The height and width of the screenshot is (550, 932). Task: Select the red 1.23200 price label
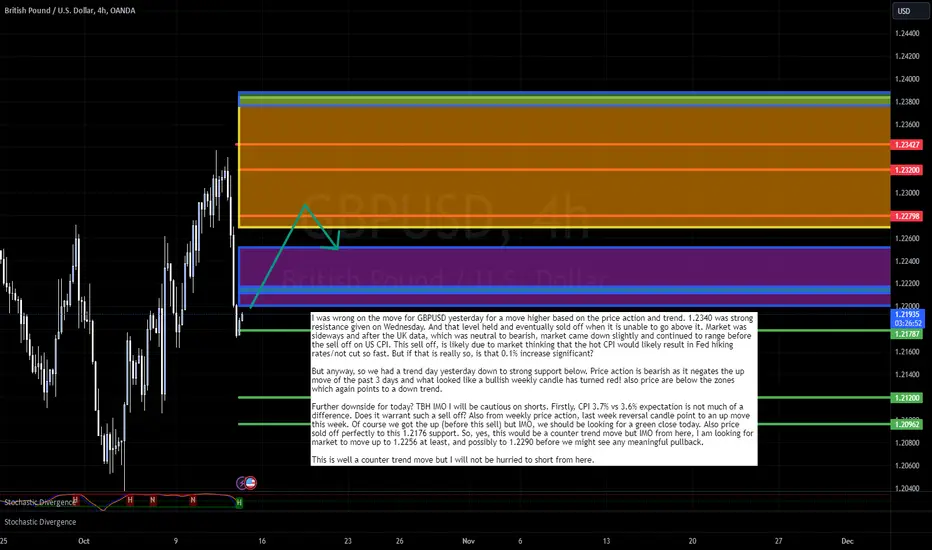(x=907, y=170)
